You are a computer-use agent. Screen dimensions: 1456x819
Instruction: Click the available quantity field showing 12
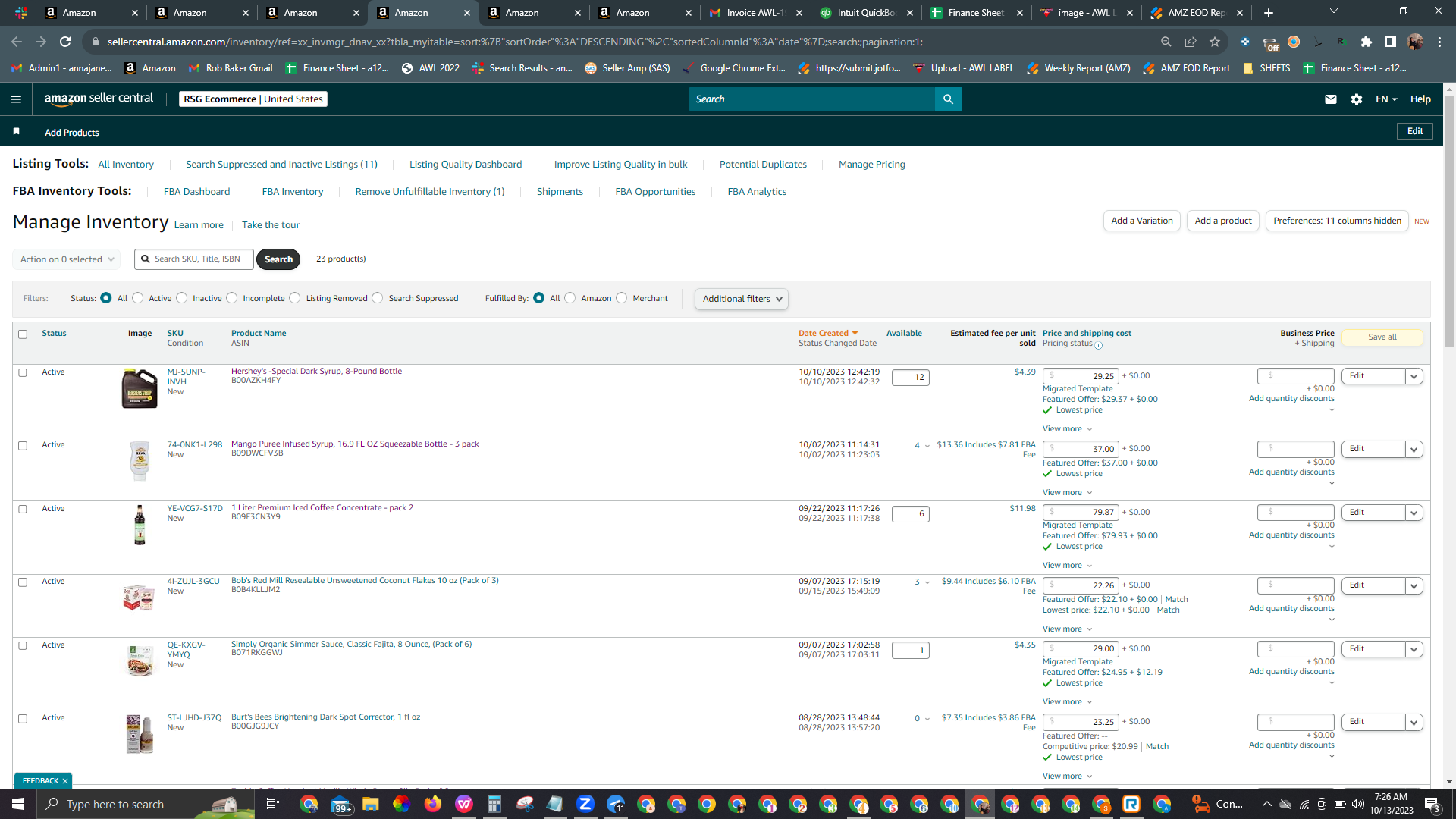[x=911, y=378]
